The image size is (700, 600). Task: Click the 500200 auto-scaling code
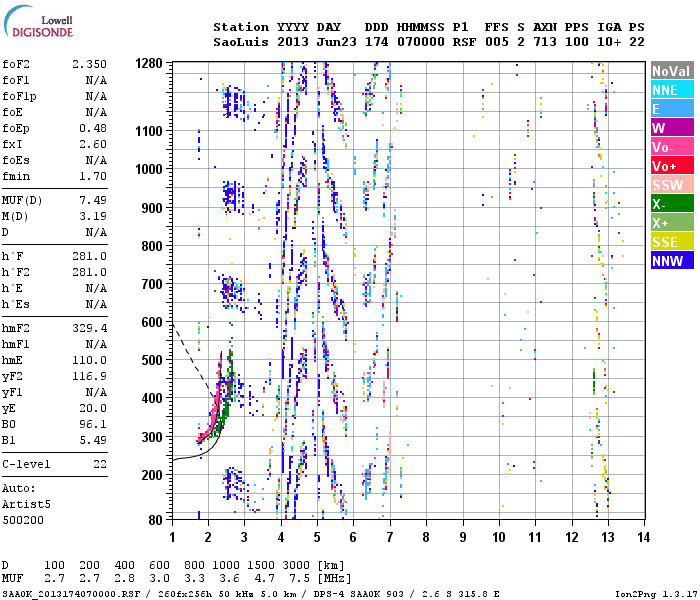(x=23, y=520)
